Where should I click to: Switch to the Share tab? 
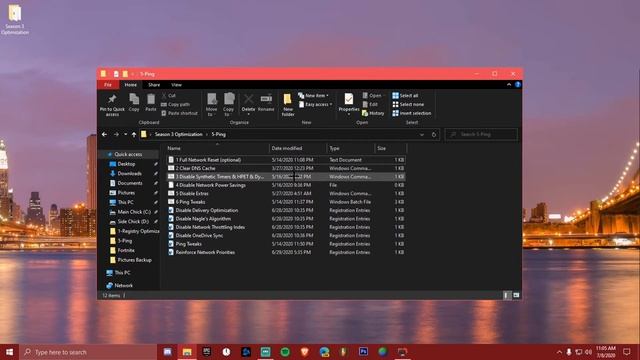[154, 84]
